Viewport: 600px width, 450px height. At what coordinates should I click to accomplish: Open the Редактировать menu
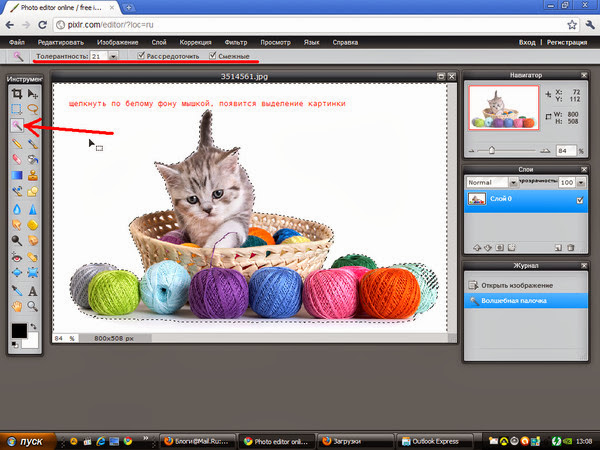click(x=60, y=42)
